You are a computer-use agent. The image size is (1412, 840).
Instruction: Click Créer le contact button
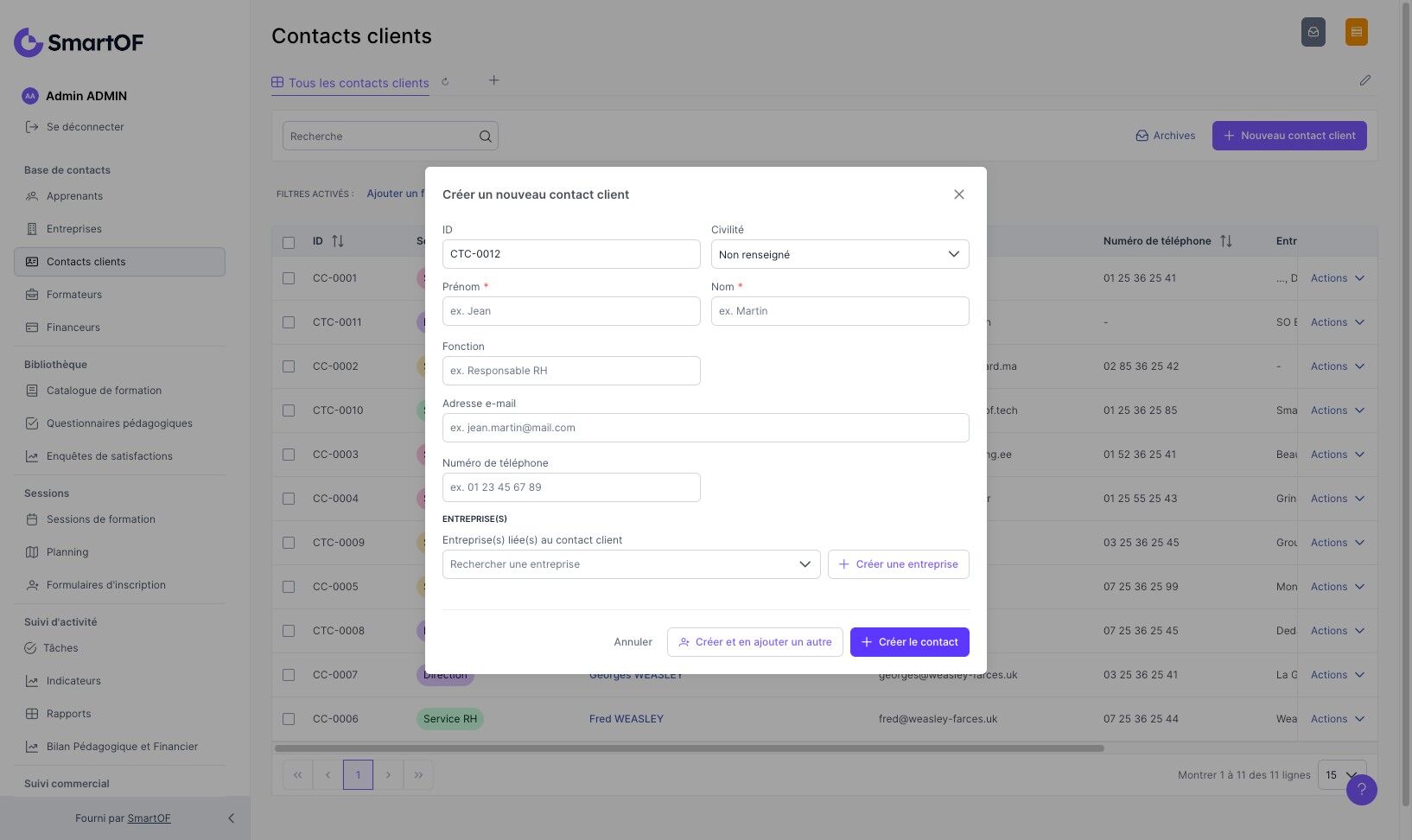coord(910,642)
